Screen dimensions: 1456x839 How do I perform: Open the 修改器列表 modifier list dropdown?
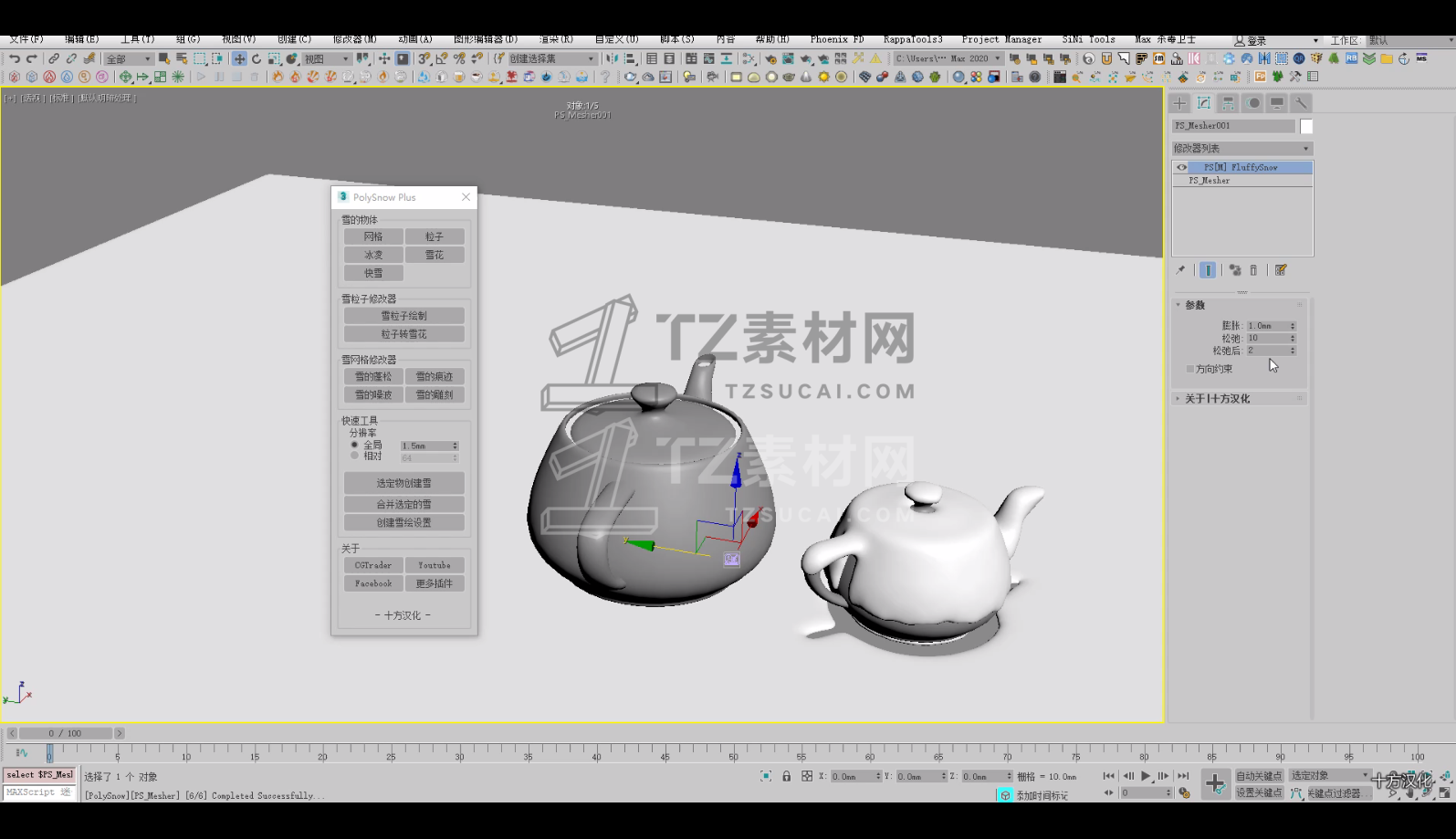pyautogui.click(x=1241, y=148)
